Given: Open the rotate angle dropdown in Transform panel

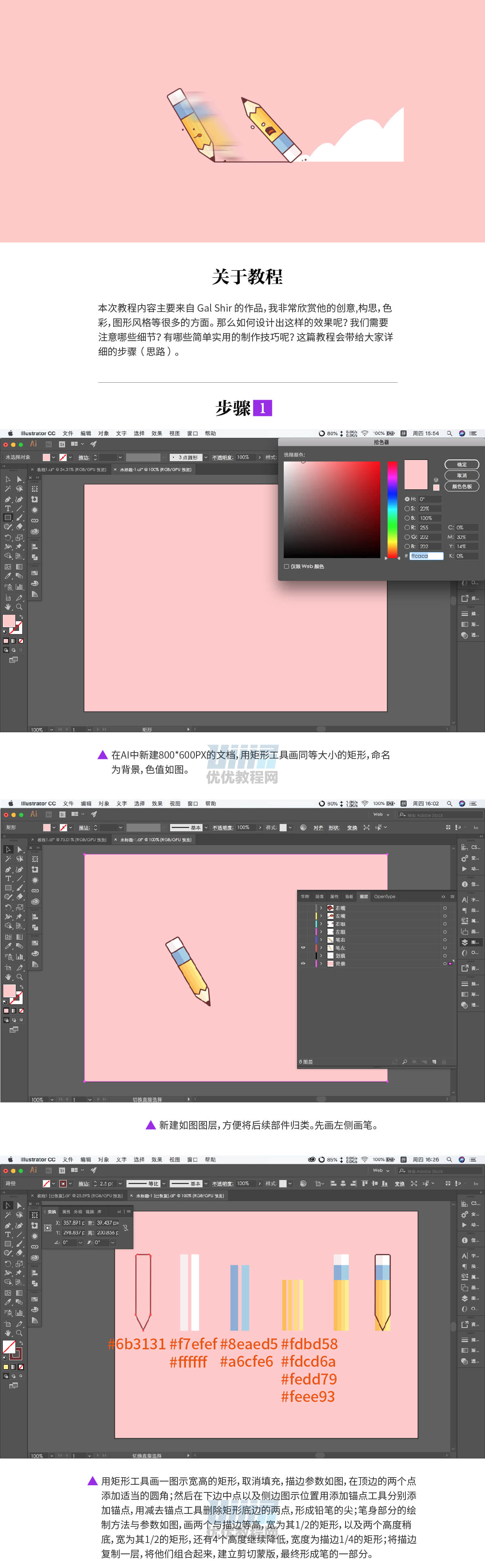Looking at the screenshot, I should click(x=81, y=1242).
